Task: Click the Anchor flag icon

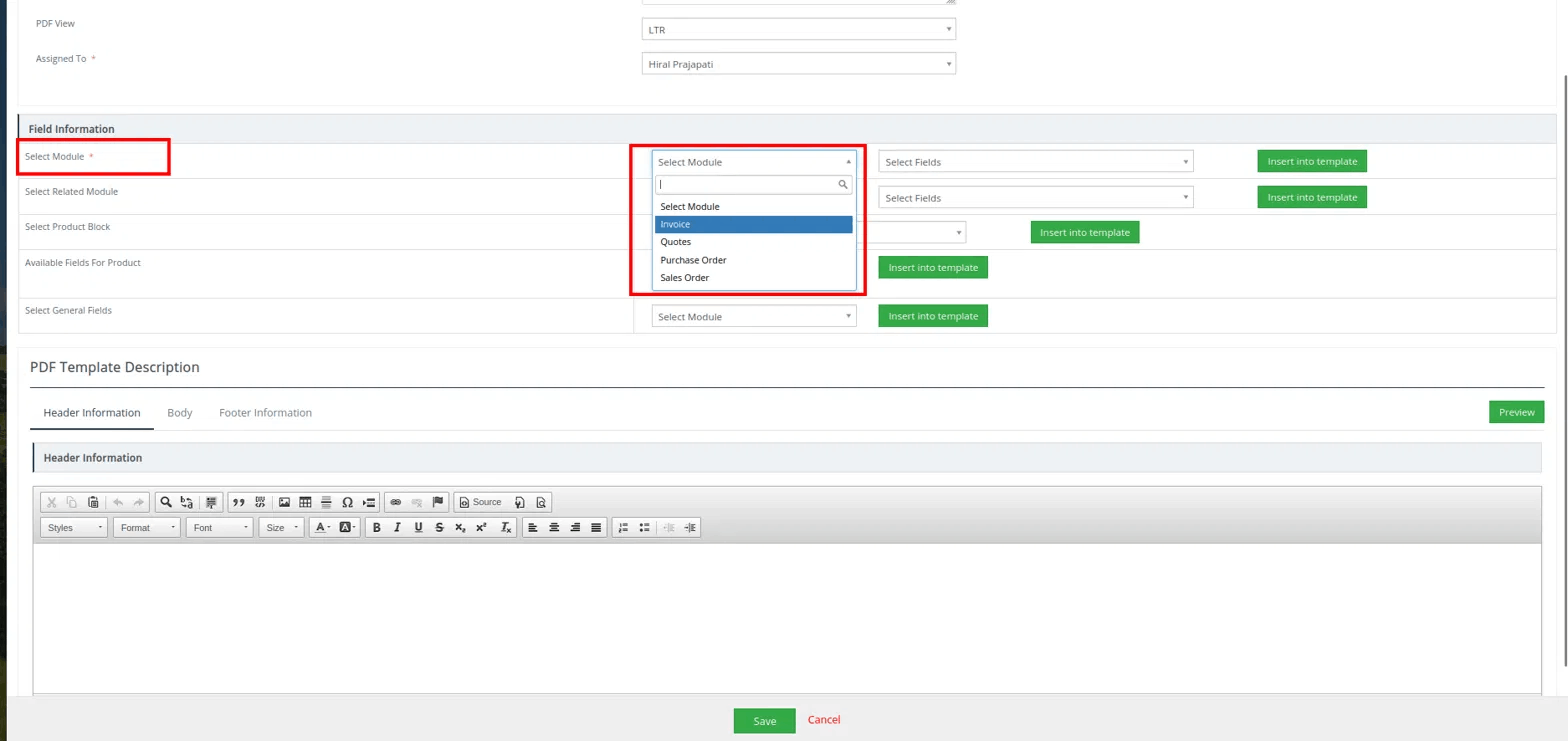Action: 437,502
